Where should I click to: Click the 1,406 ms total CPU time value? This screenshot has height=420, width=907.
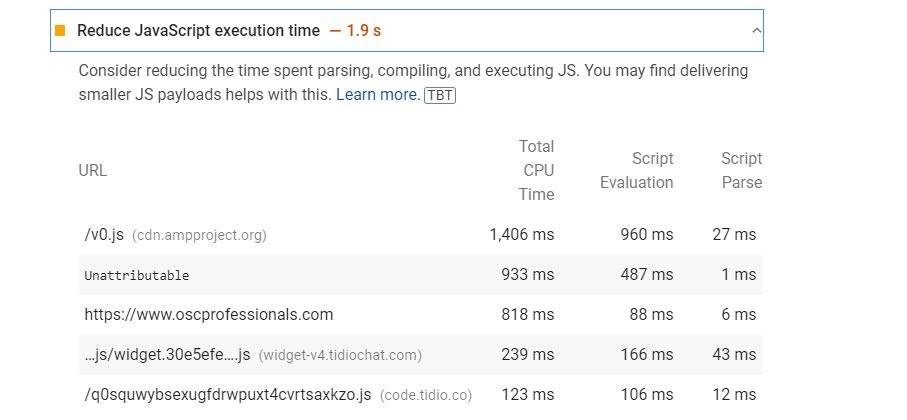(x=521, y=235)
